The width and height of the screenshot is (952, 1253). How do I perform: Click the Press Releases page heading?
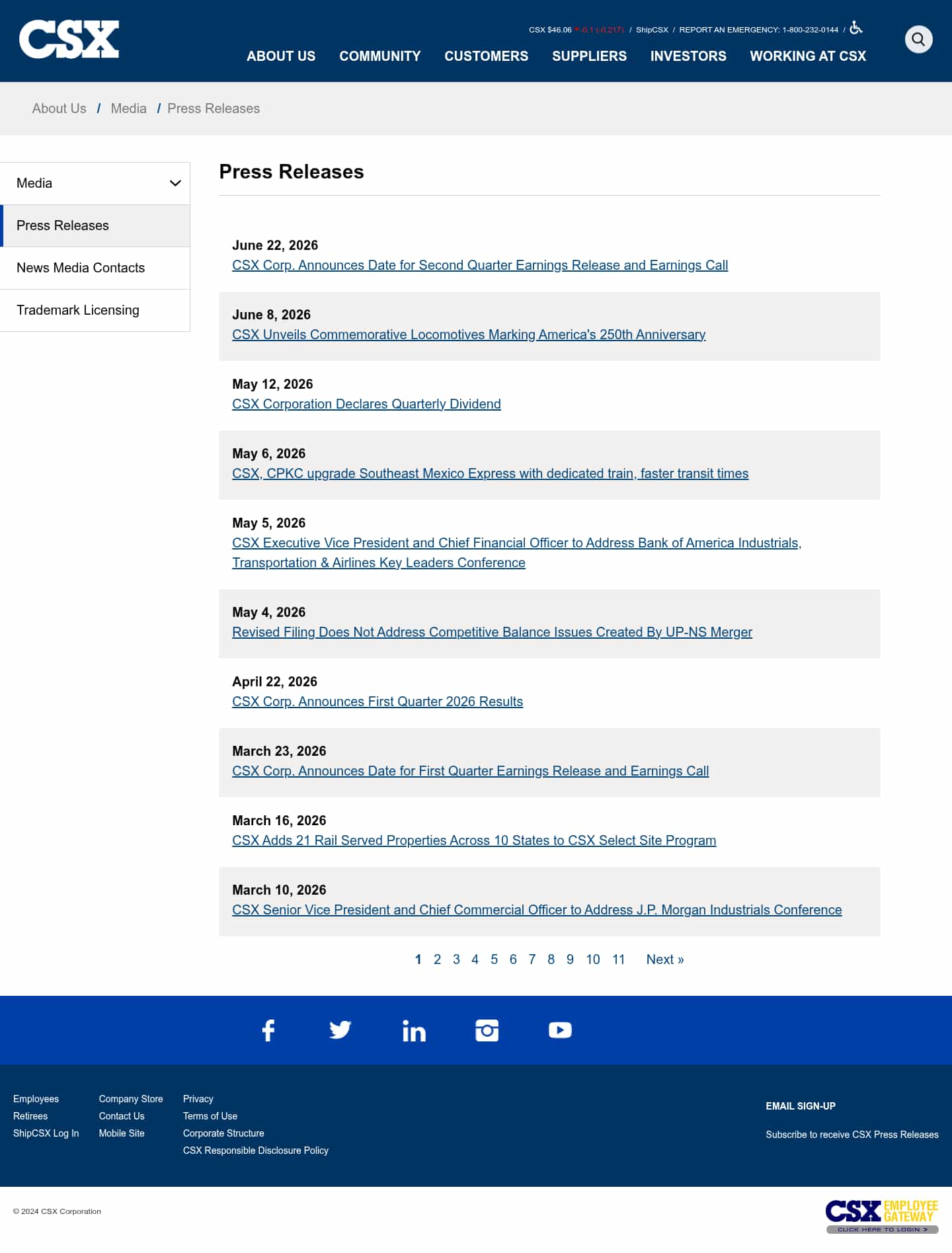point(292,172)
